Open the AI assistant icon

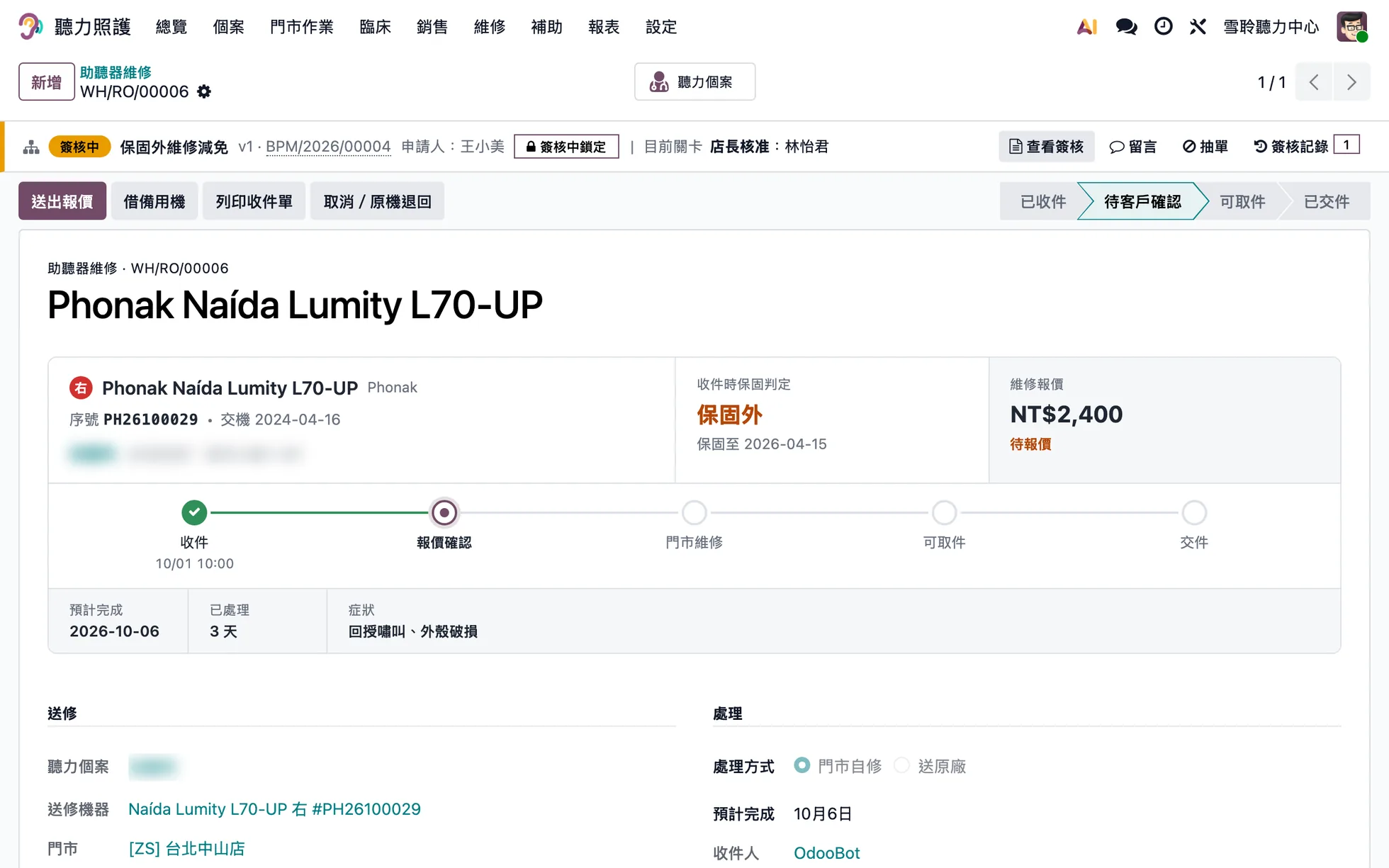pos(1087,27)
